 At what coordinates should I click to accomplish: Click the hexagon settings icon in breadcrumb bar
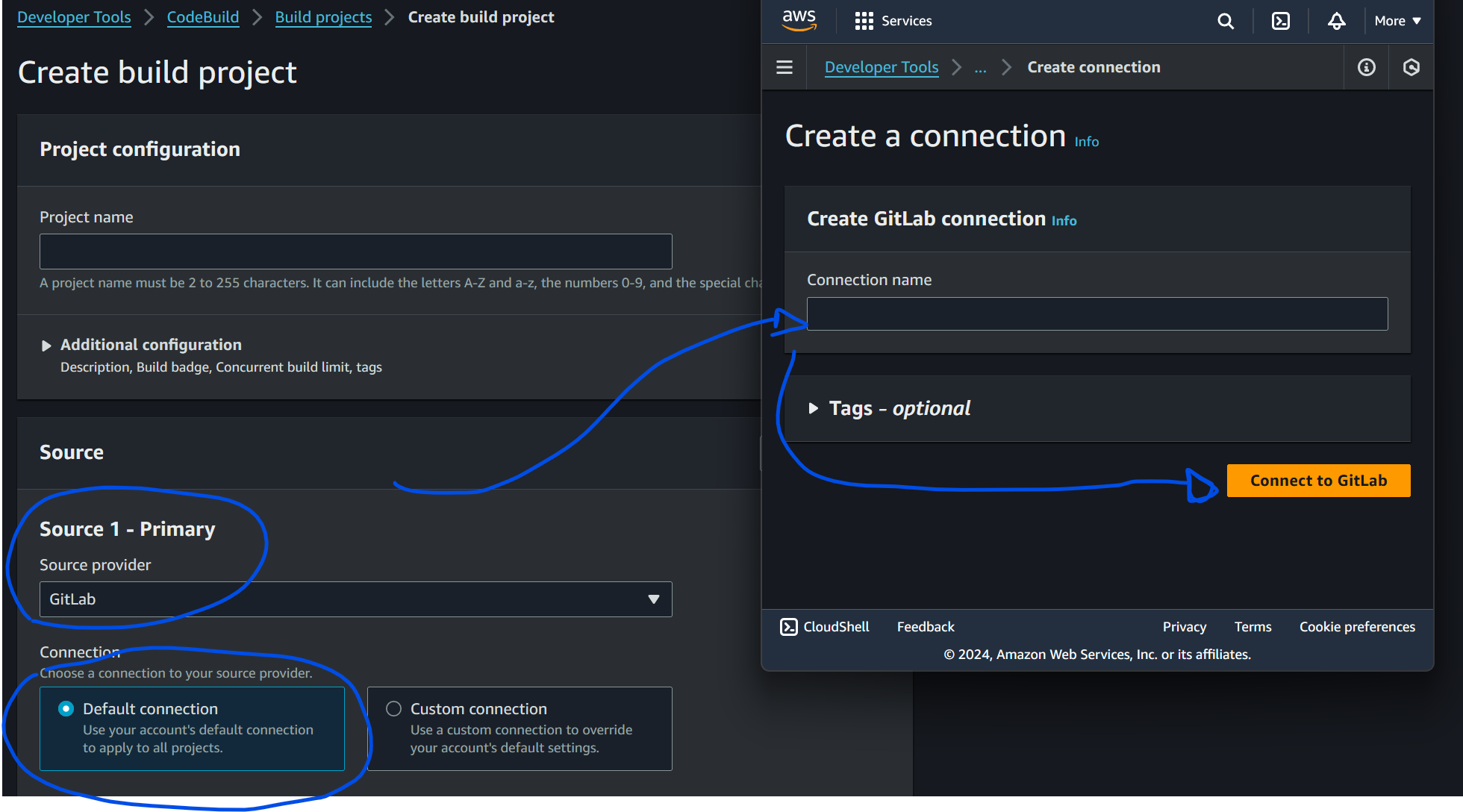[1411, 67]
